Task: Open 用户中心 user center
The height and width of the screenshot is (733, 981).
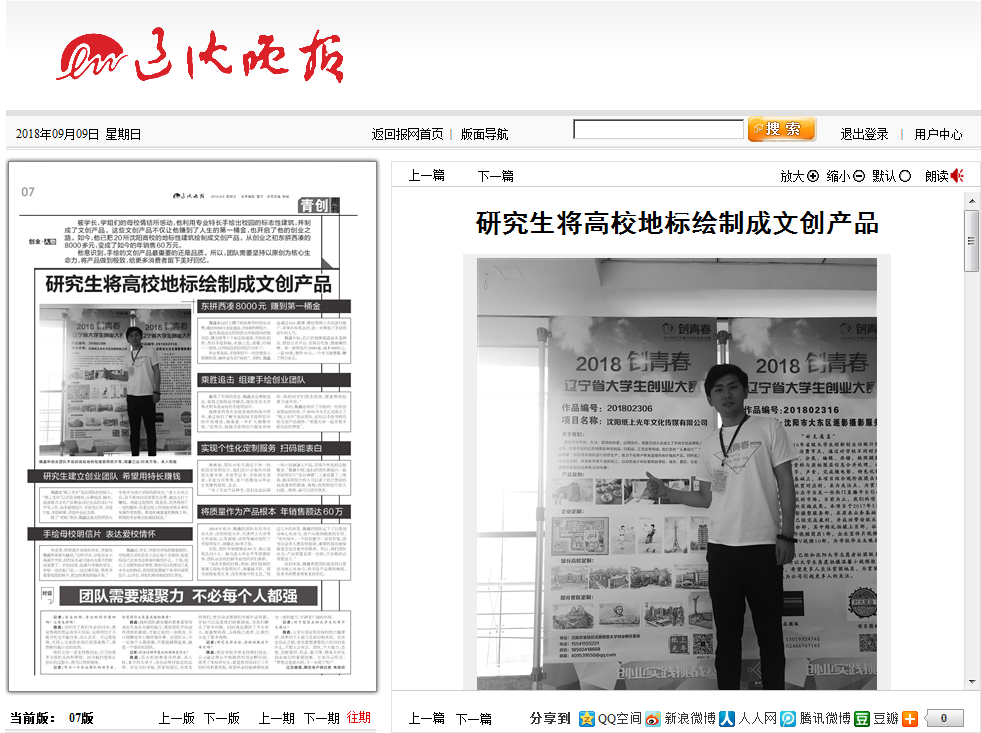Action: [938, 134]
